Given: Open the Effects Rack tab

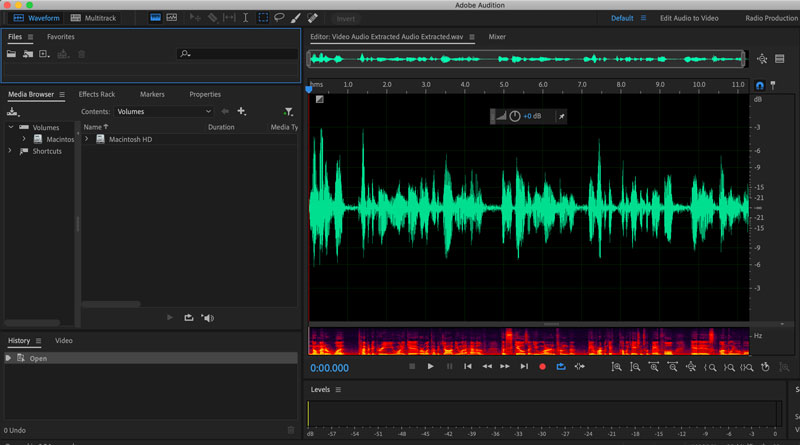Looking at the screenshot, I should tap(96, 94).
